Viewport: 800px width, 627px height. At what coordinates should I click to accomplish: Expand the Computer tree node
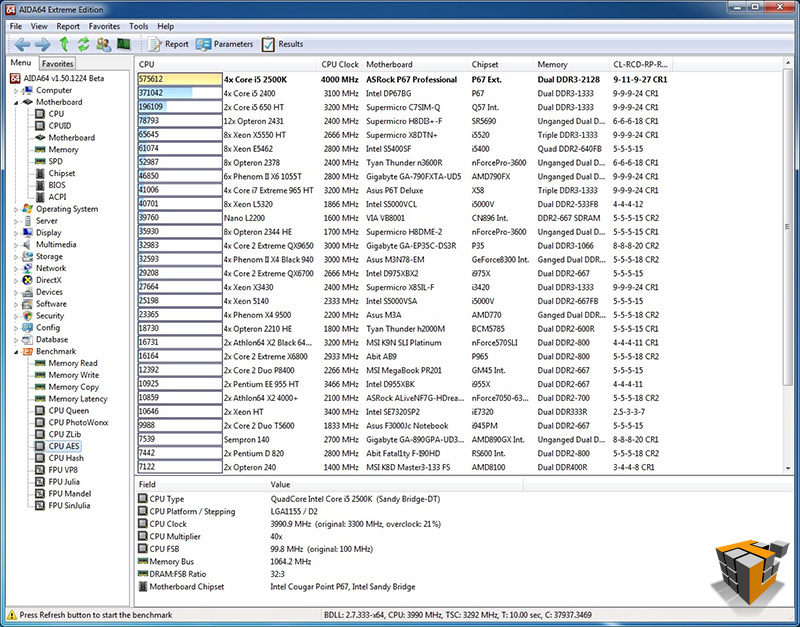(16, 91)
